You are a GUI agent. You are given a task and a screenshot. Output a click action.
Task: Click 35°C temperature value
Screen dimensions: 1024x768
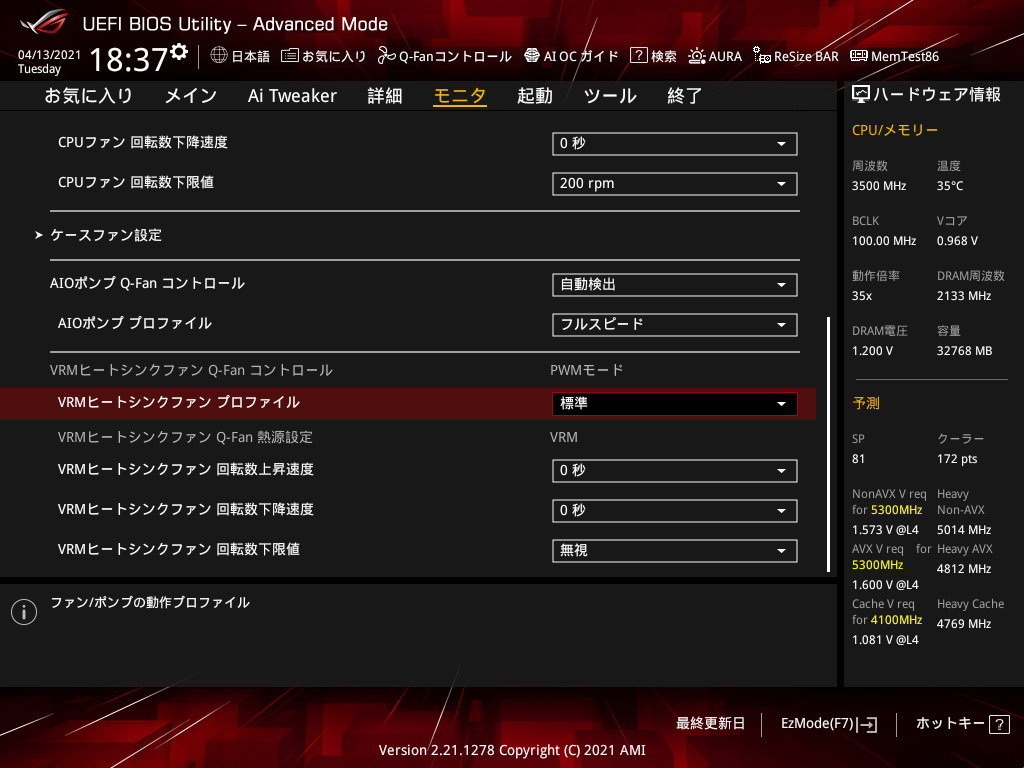[x=950, y=186]
